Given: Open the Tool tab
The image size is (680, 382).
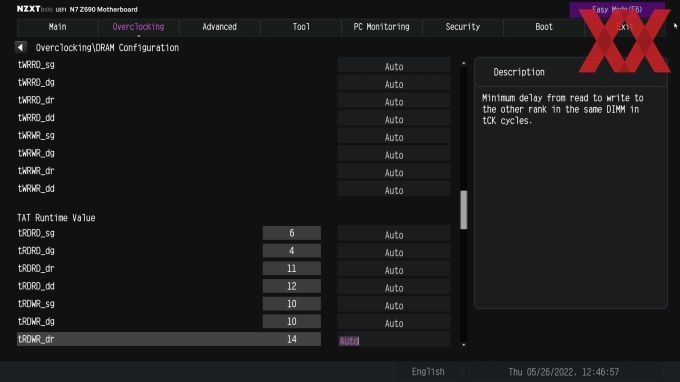Looking at the screenshot, I should click(301, 27).
